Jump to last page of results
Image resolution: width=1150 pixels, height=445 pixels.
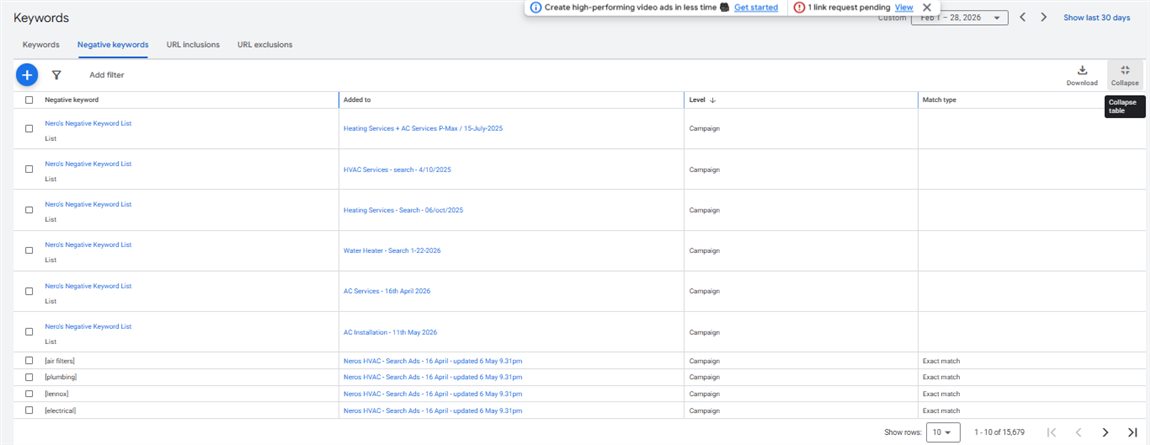point(1132,433)
